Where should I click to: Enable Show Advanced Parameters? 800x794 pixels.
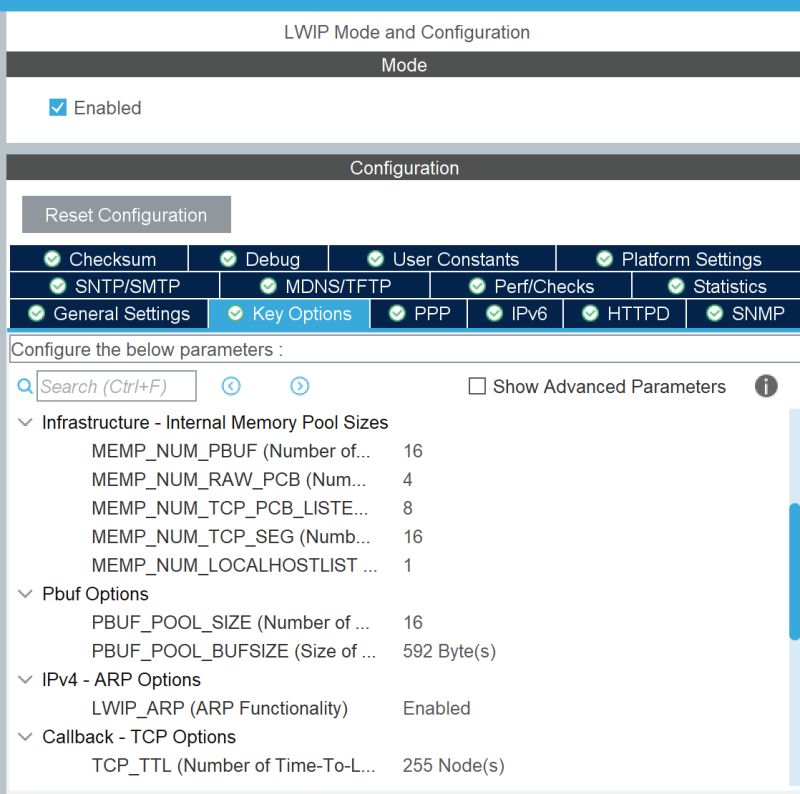pyautogui.click(x=477, y=386)
